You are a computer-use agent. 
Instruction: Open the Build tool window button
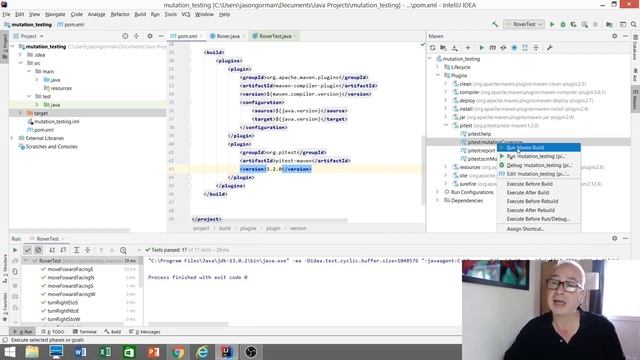click(x=113, y=332)
